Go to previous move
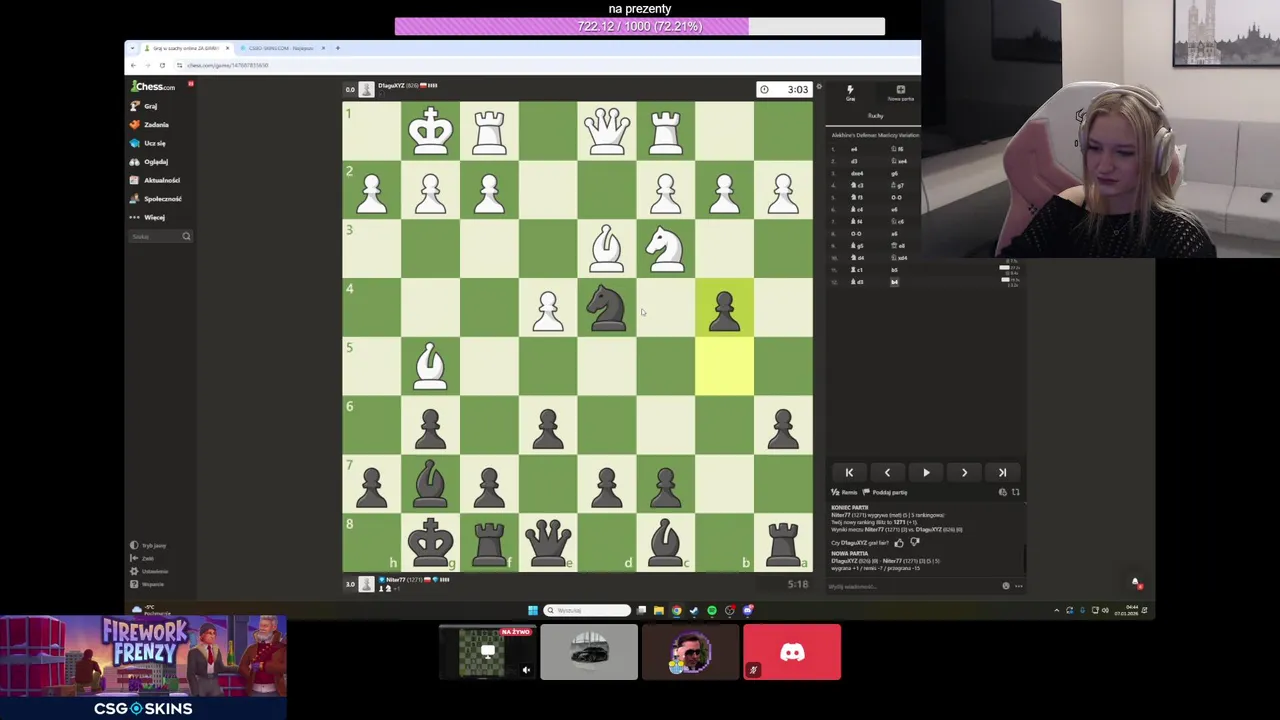This screenshot has height=720, width=1280. [887, 473]
